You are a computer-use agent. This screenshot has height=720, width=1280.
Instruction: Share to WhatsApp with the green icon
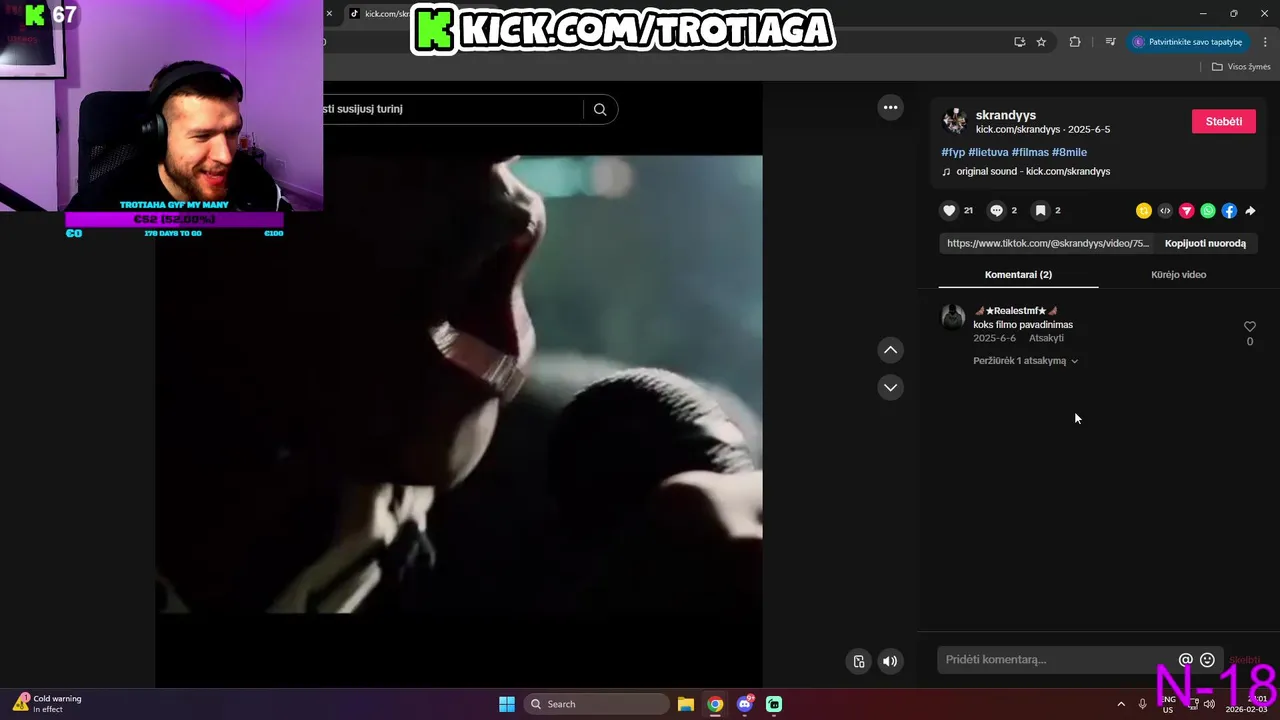pyautogui.click(x=1208, y=211)
